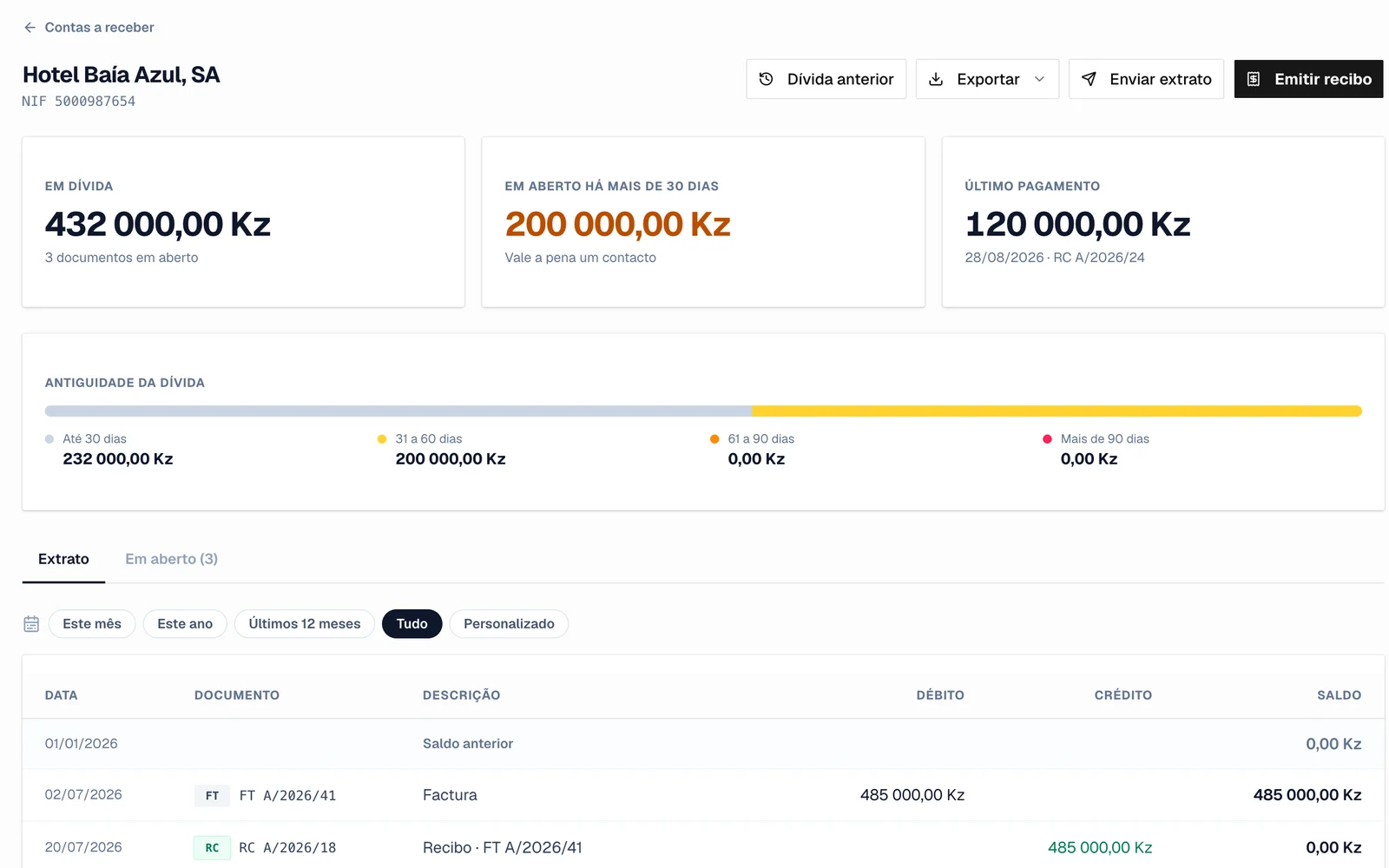Click the DOCUMENTO column header
Screen dimensions: 1389x868
[x=237, y=695]
